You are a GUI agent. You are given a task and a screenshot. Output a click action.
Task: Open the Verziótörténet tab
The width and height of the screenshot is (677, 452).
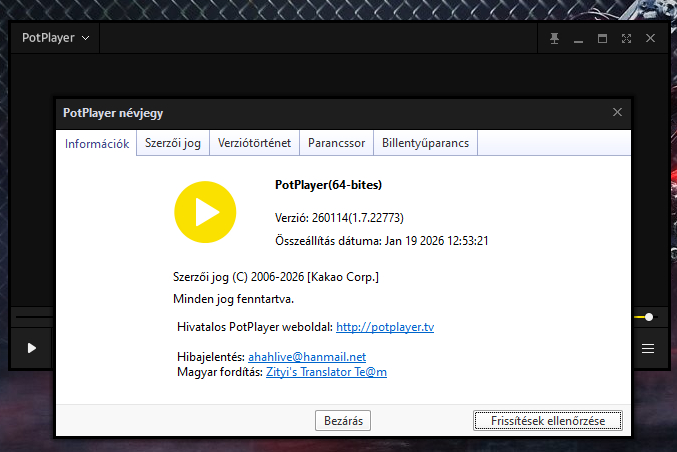pyautogui.click(x=254, y=143)
